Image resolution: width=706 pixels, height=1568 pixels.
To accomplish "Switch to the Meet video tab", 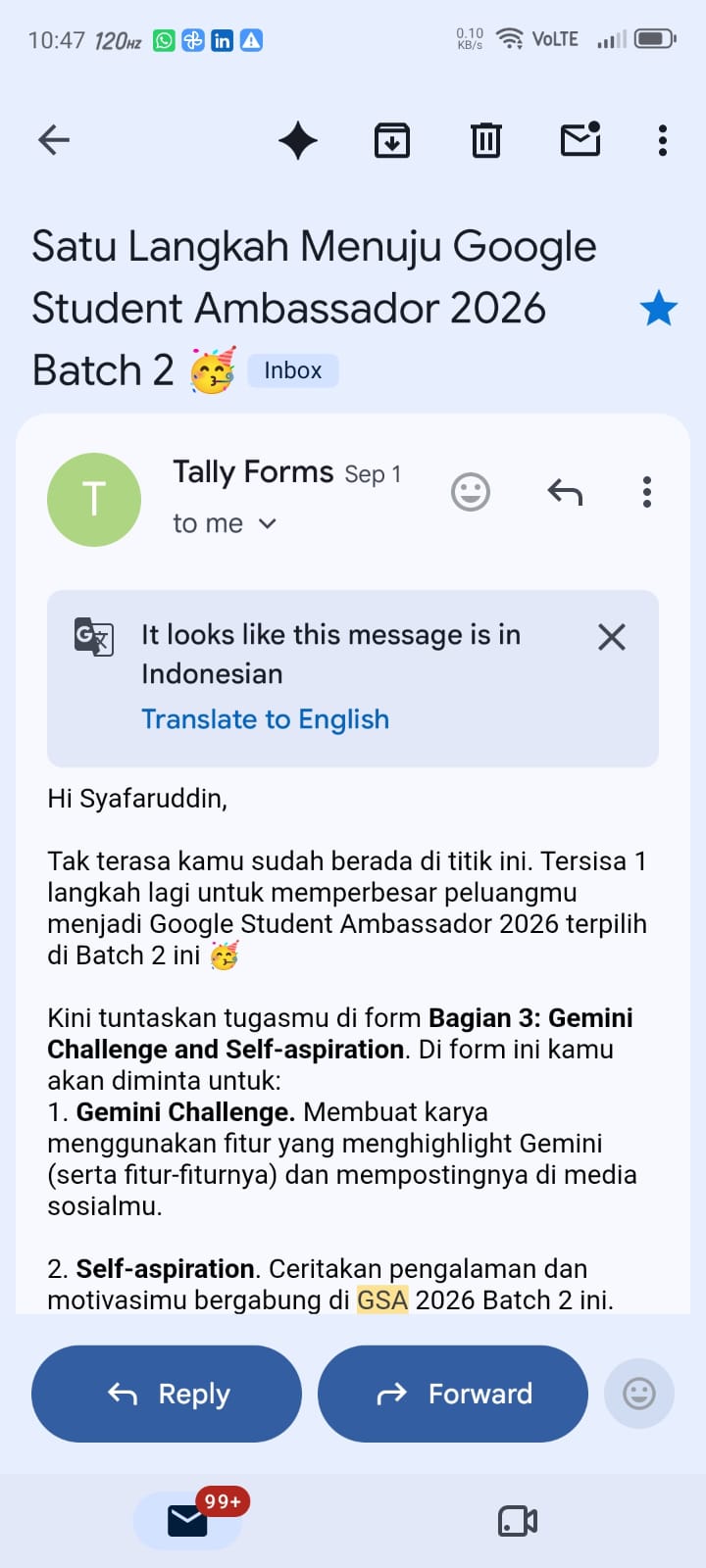I will pos(518,1521).
